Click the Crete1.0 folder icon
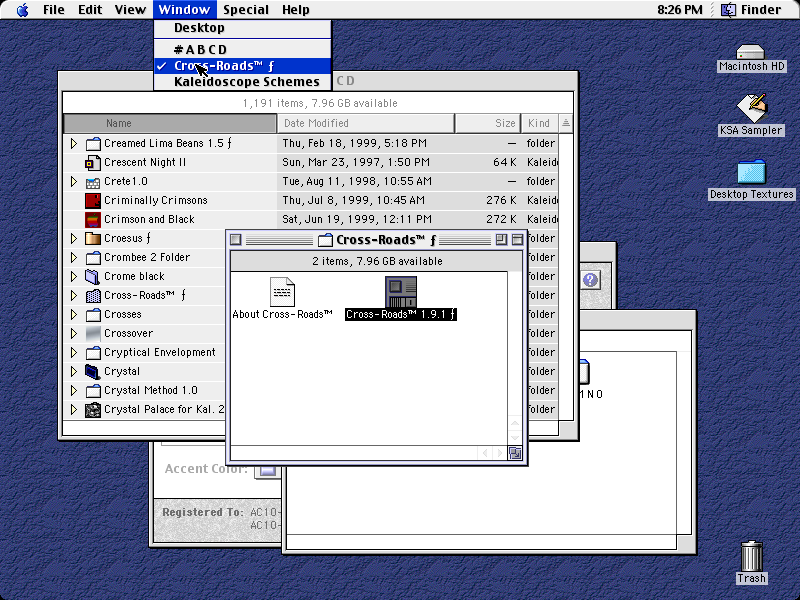The width and height of the screenshot is (800, 600). 93,182
